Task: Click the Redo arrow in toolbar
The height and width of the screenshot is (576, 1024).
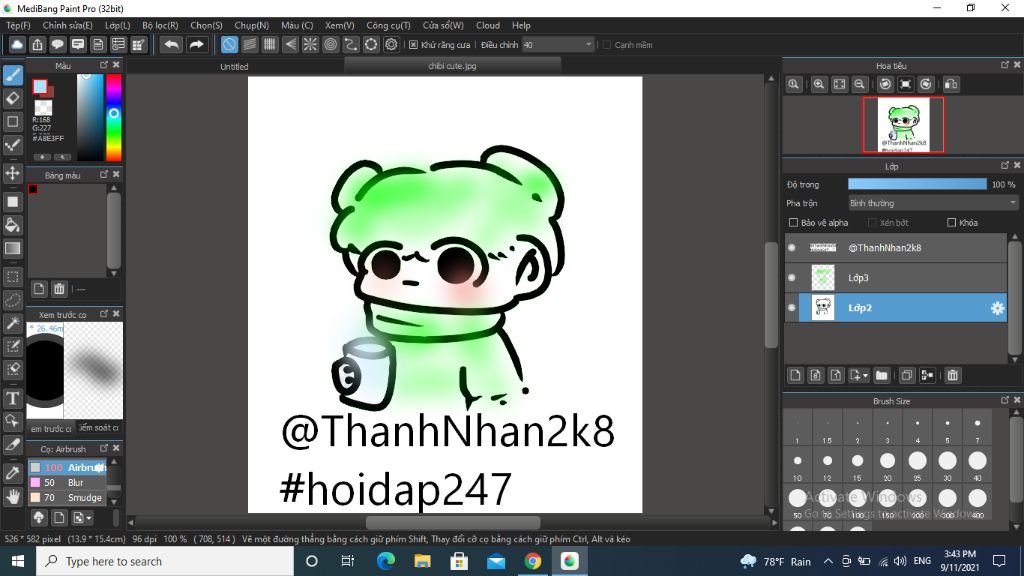Action: pos(196,44)
